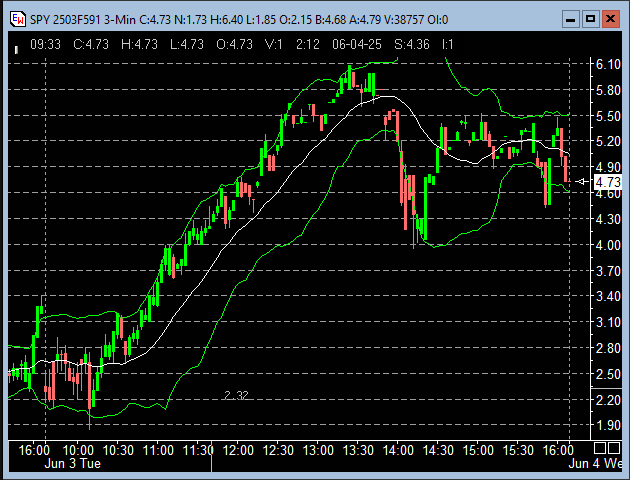This screenshot has height=480, width=630.
Task: Minimize the SPY chart window
Action: [571, 19]
